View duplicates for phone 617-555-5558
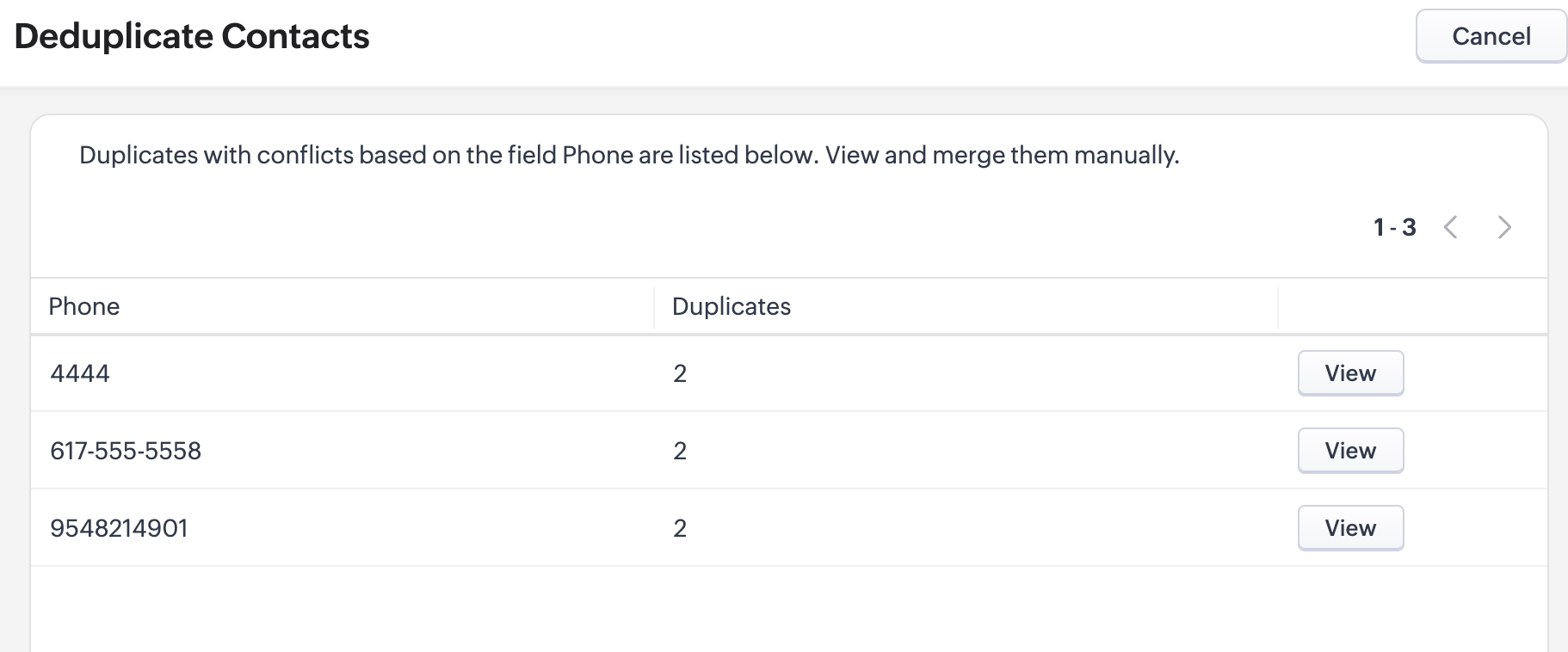The image size is (1568, 652). point(1350,451)
